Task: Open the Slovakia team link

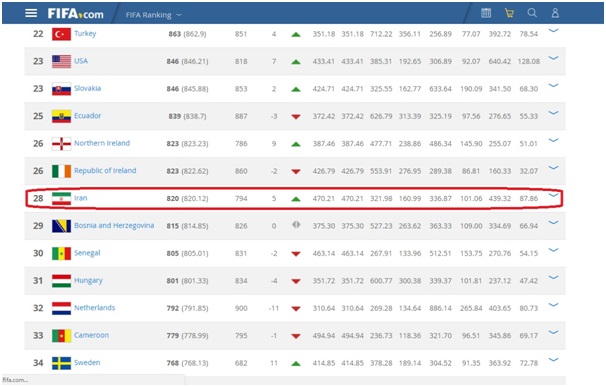Action: click(x=88, y=89)
